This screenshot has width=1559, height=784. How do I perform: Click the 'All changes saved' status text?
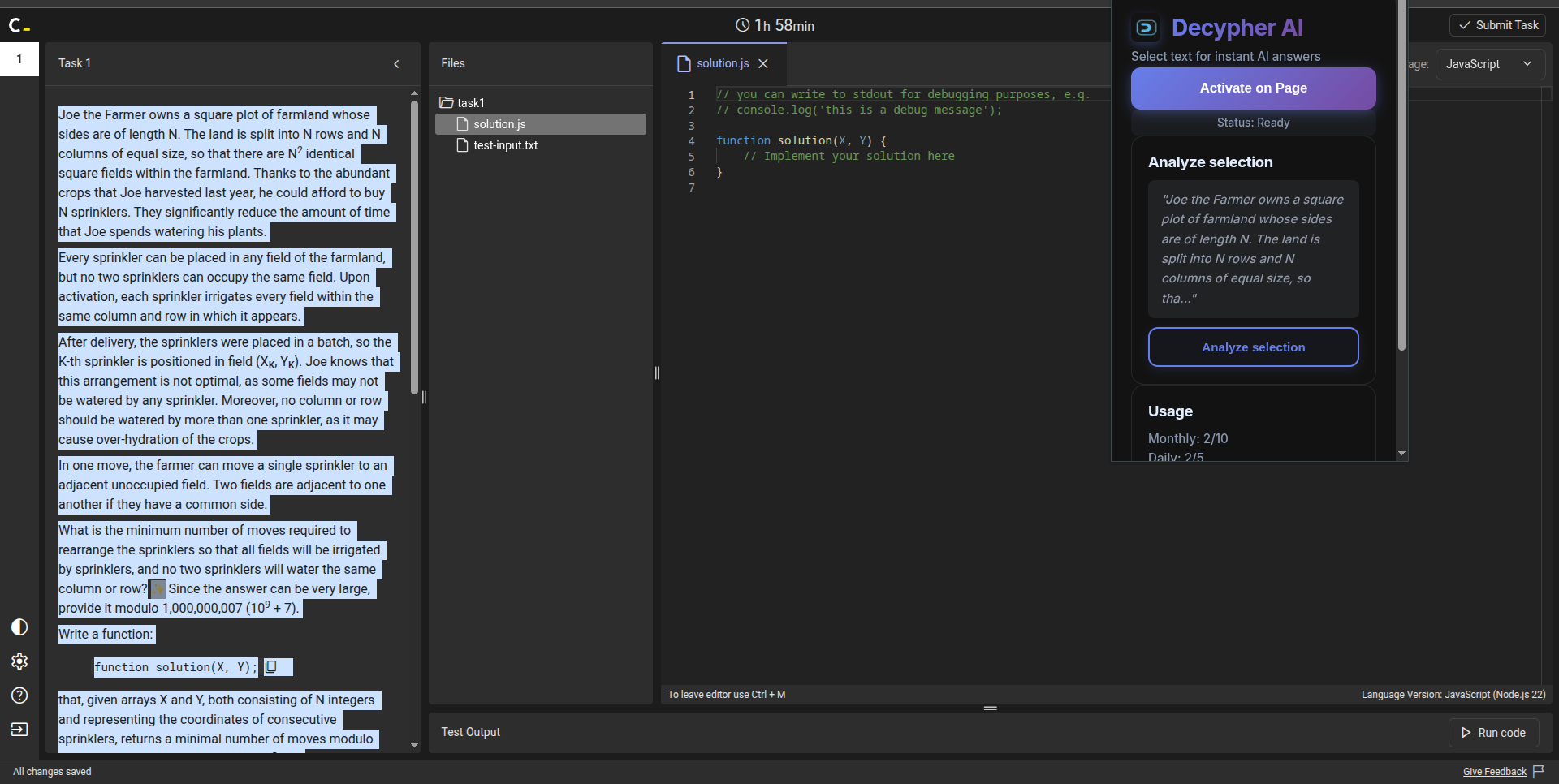click(x=52, y=772)
